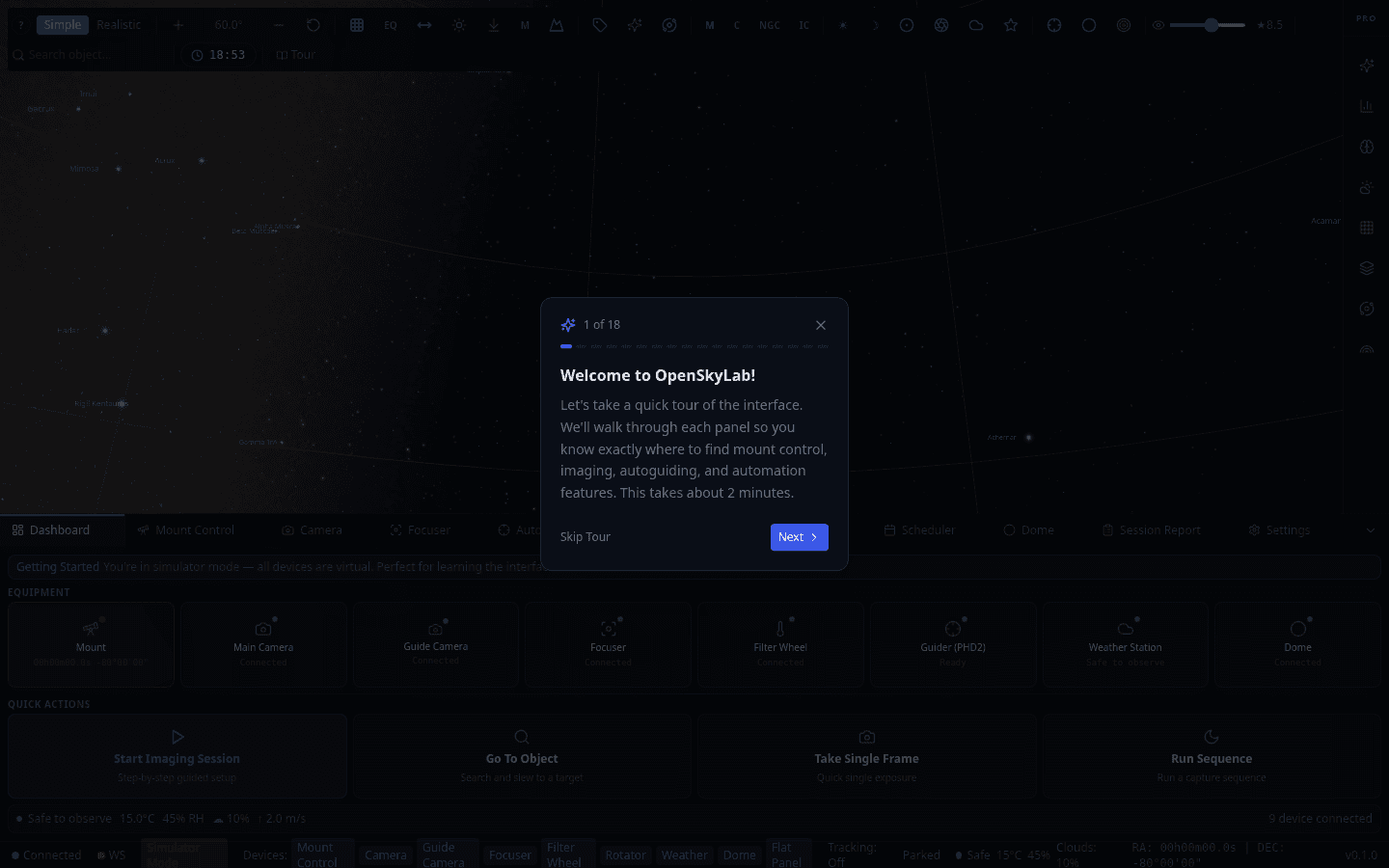1389x868 pixels.
Task: Click the star favorites icon
Action: point(1011,25)
